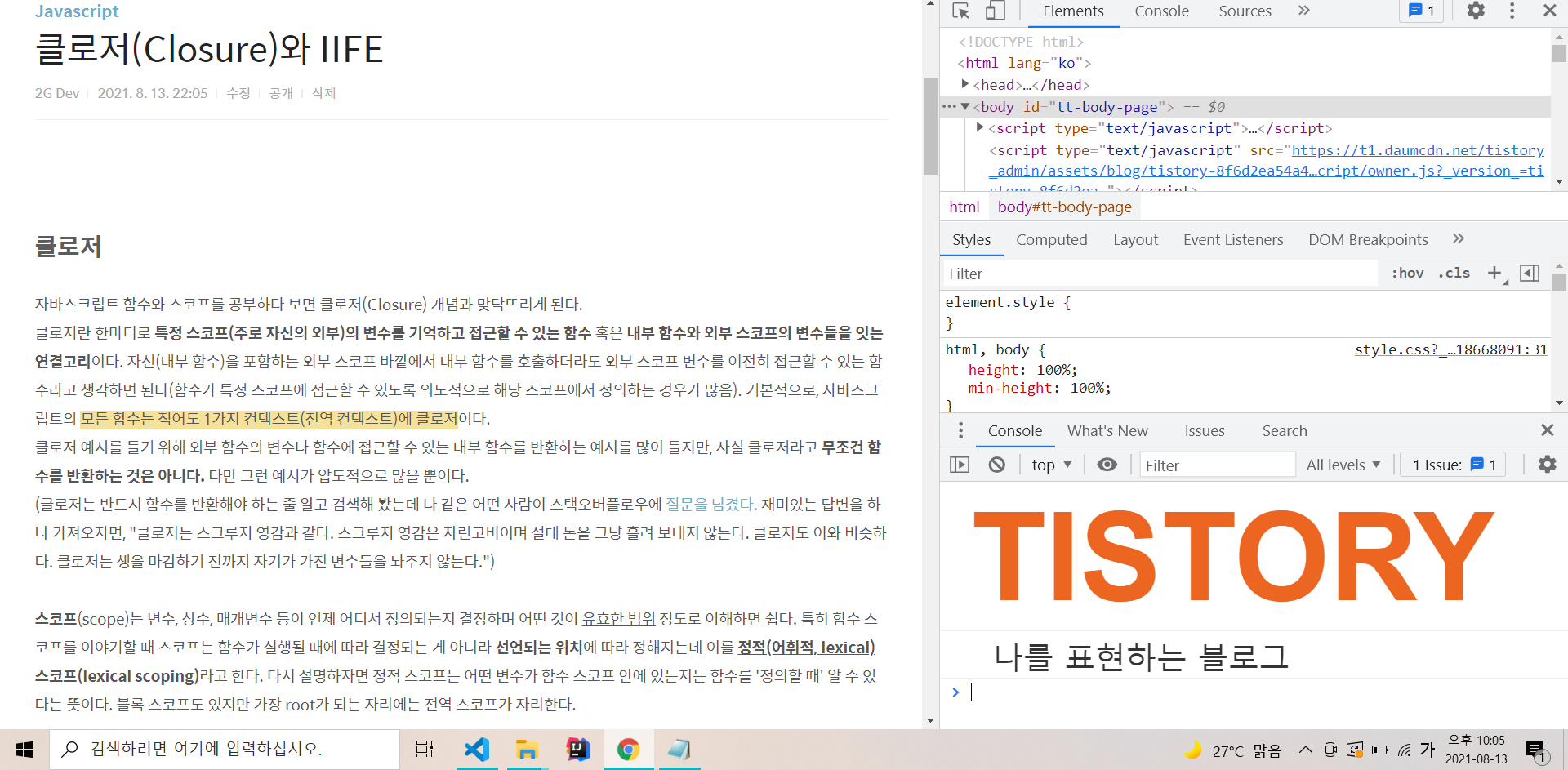Viewport: 1568px width, 770px height.
Task: Click the console Filter input
Action: pyautogui.click(x=1217, y=465)
